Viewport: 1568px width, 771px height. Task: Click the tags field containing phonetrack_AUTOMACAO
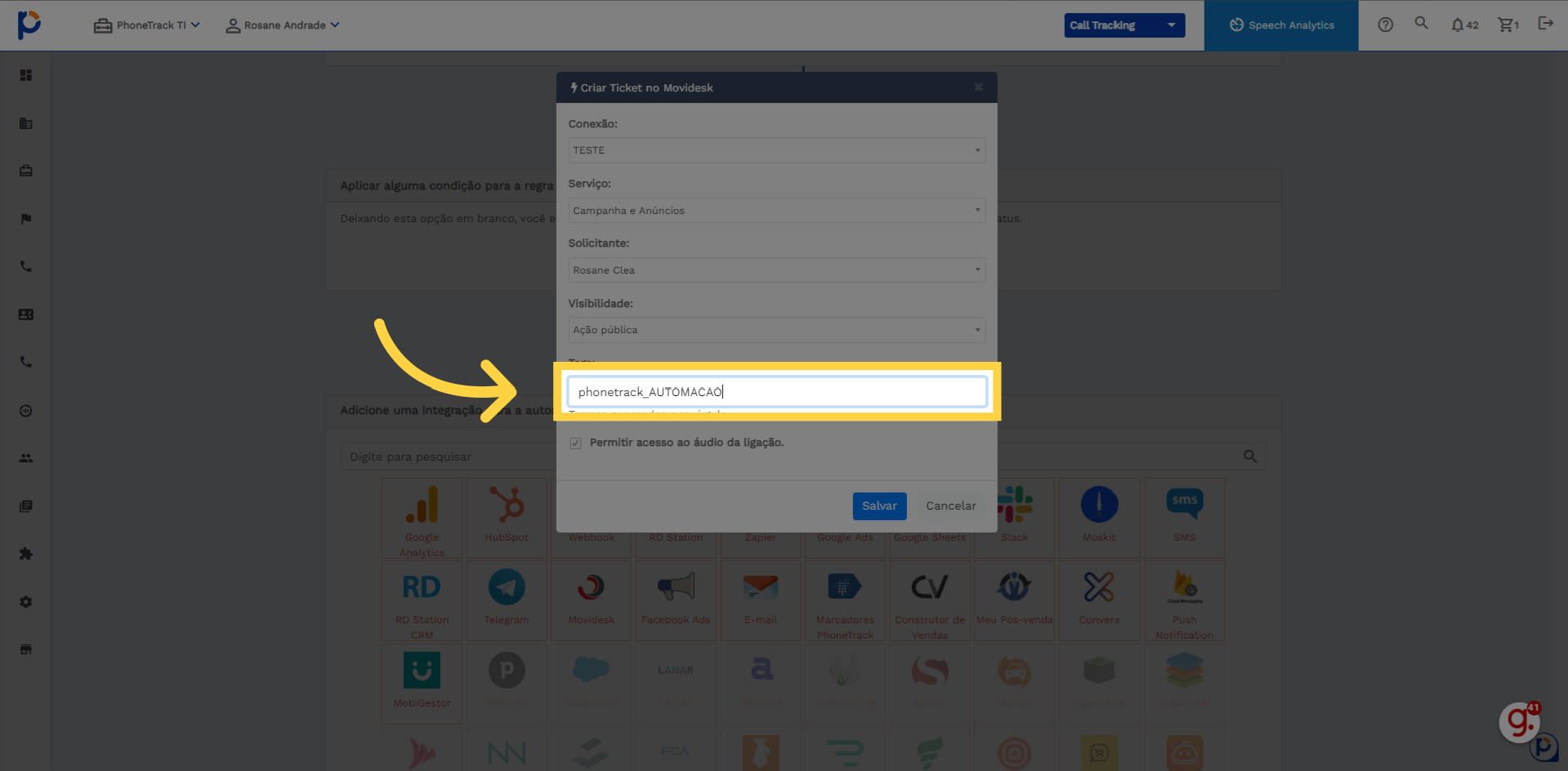tap(777, 392)
